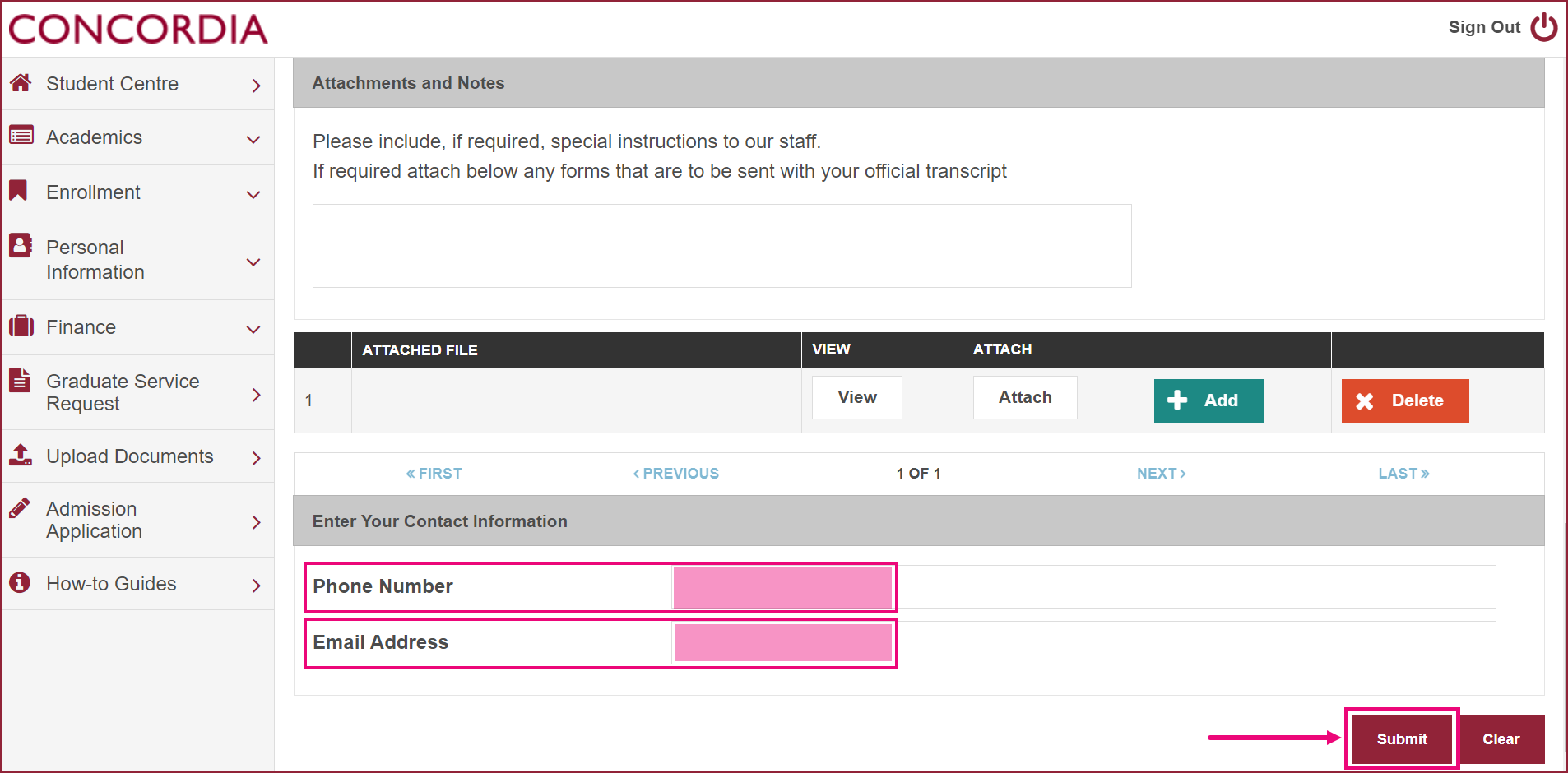Open How-to Guides menu item
The height and width of the screenshot is (773, 1568).
click(x=138, y=584)
